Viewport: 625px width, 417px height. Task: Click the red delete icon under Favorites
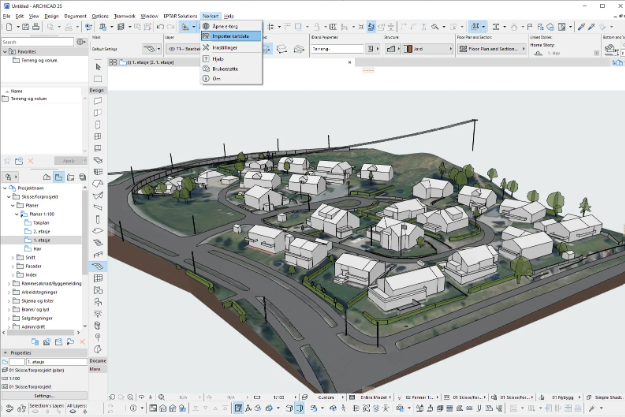31,160
